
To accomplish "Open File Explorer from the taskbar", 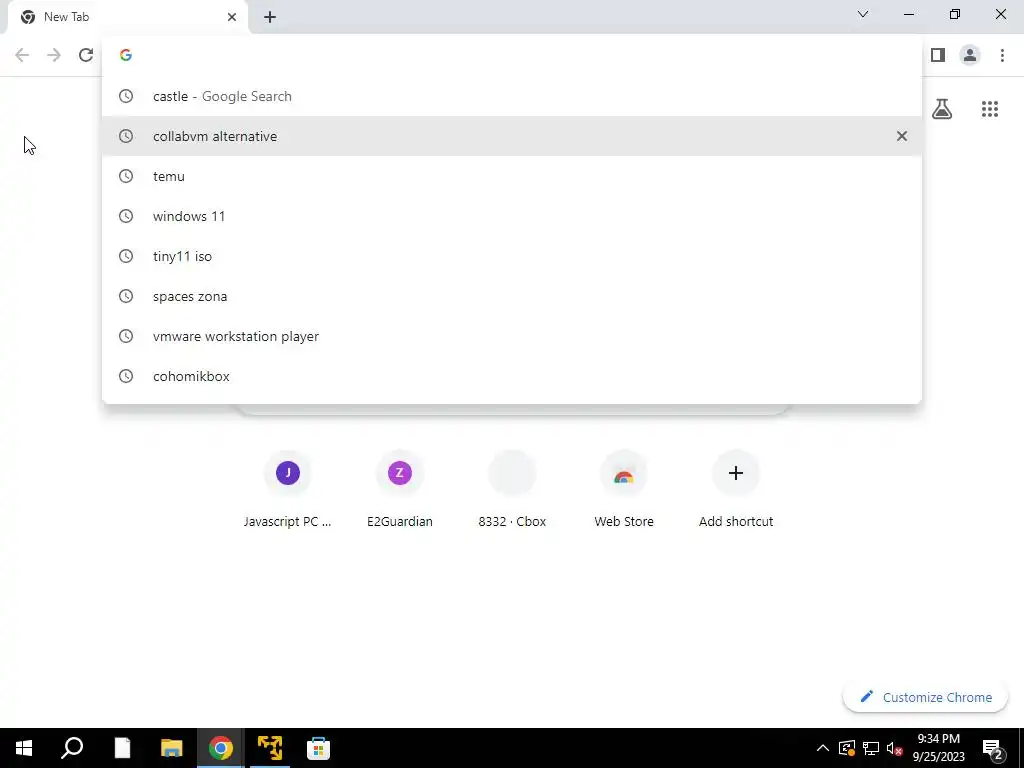I will tap(171, 748).
